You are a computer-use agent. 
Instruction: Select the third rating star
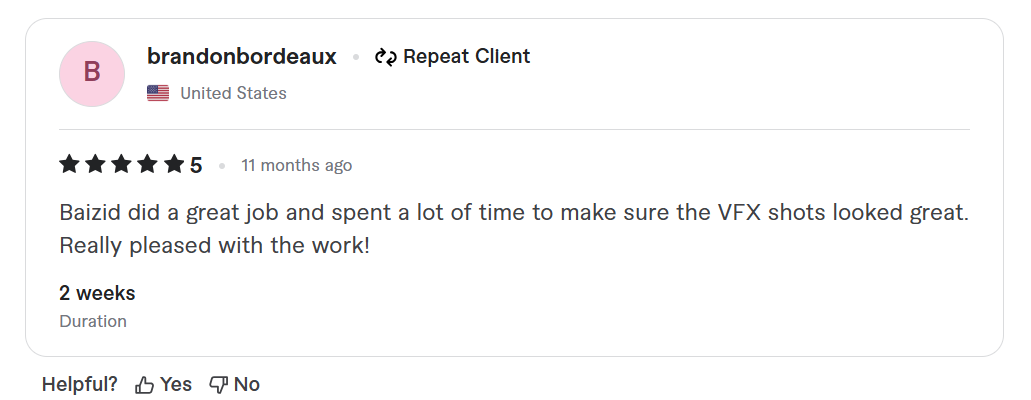[121, 164]
